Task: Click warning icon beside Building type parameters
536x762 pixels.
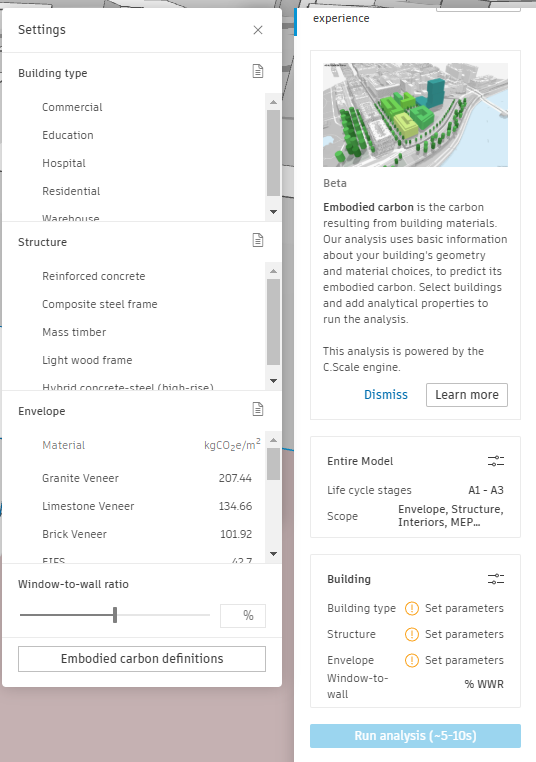Action: tap(412, 608)
